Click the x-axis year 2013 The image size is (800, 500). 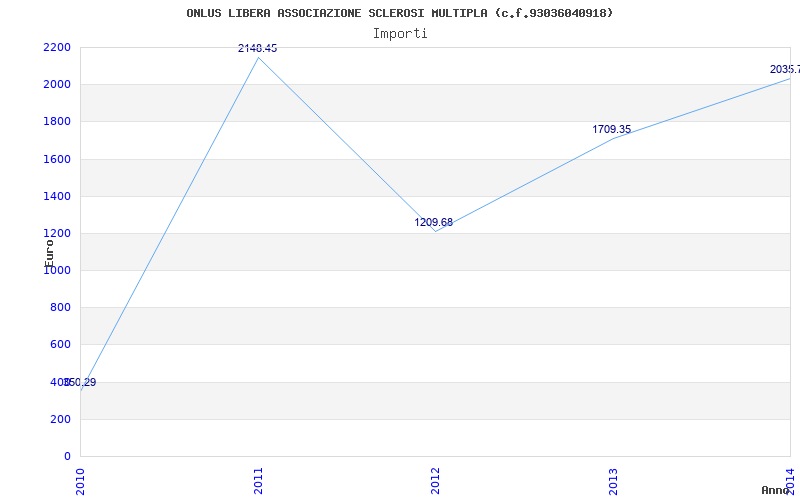tap(613, 481)
